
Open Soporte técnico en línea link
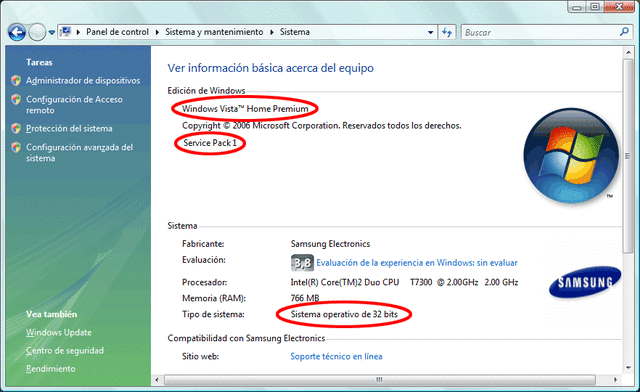pyautogui.click(x=336, y=356)
